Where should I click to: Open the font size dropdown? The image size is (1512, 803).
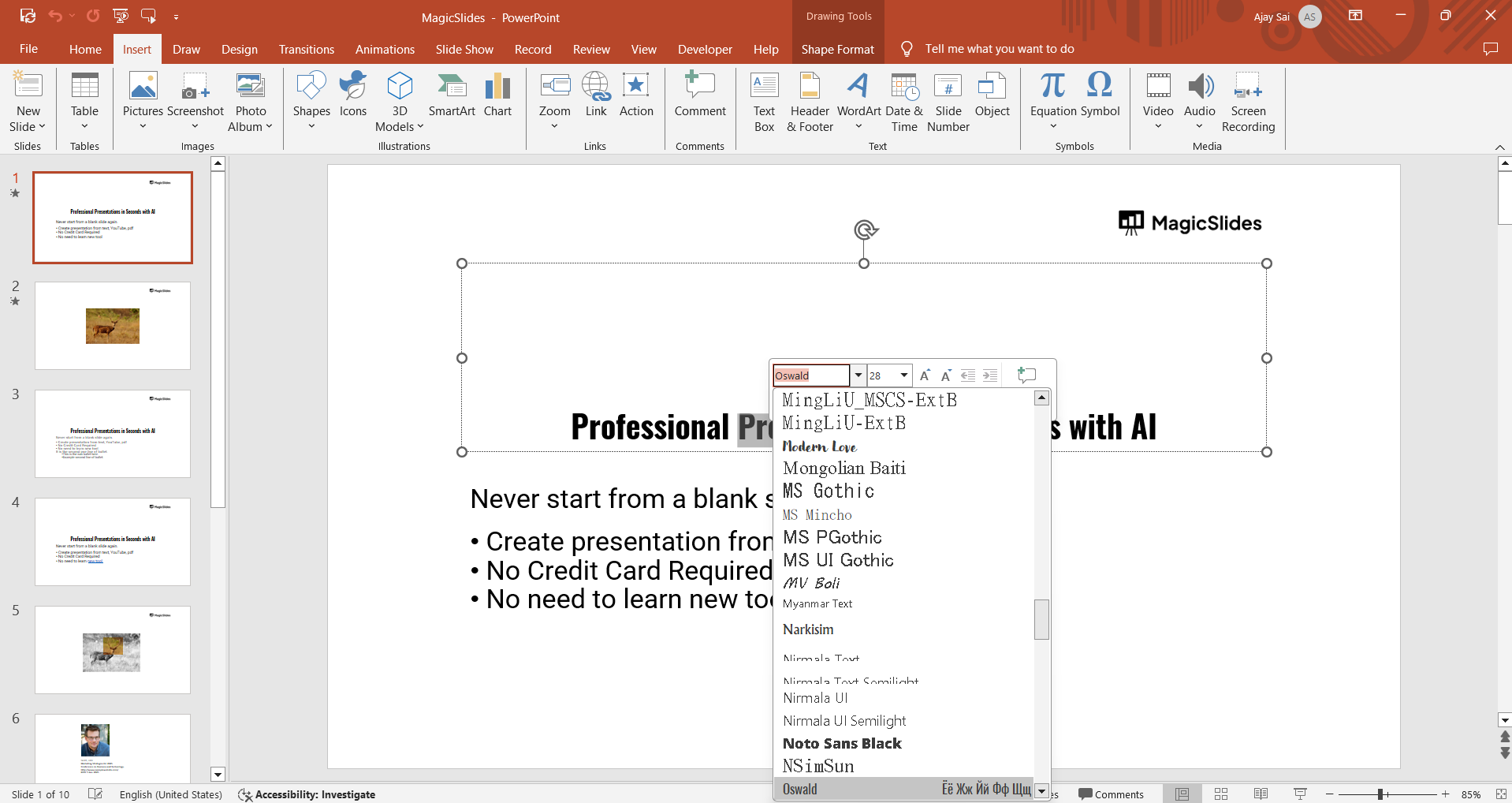[x=904, y=375]
